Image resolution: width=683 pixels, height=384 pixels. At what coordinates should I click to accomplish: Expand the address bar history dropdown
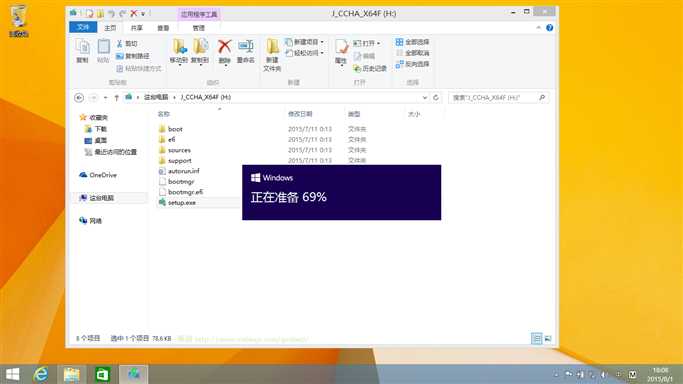[x=425, y=98]
